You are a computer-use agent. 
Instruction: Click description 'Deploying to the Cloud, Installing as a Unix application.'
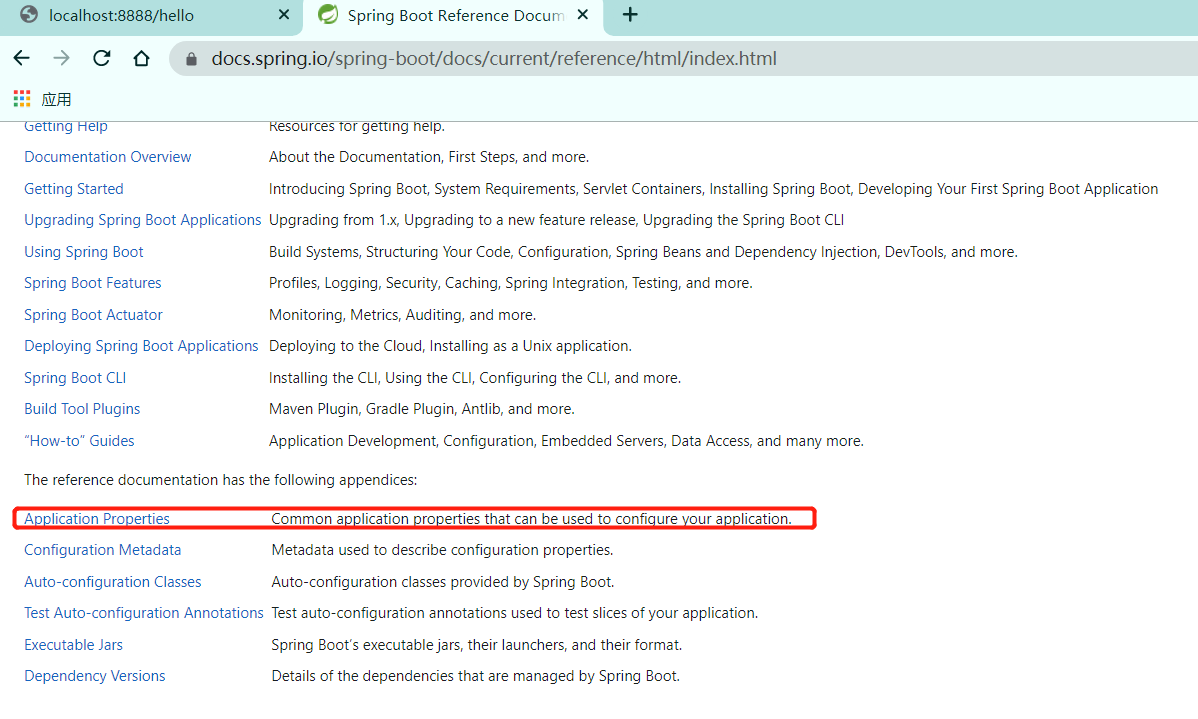450,346
